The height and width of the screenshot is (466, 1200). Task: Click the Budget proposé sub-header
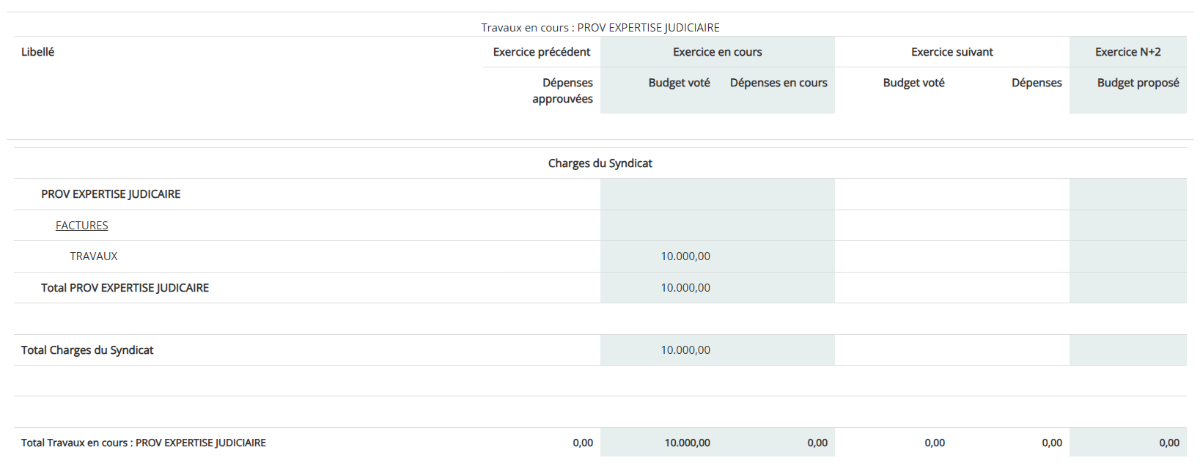1137,83
